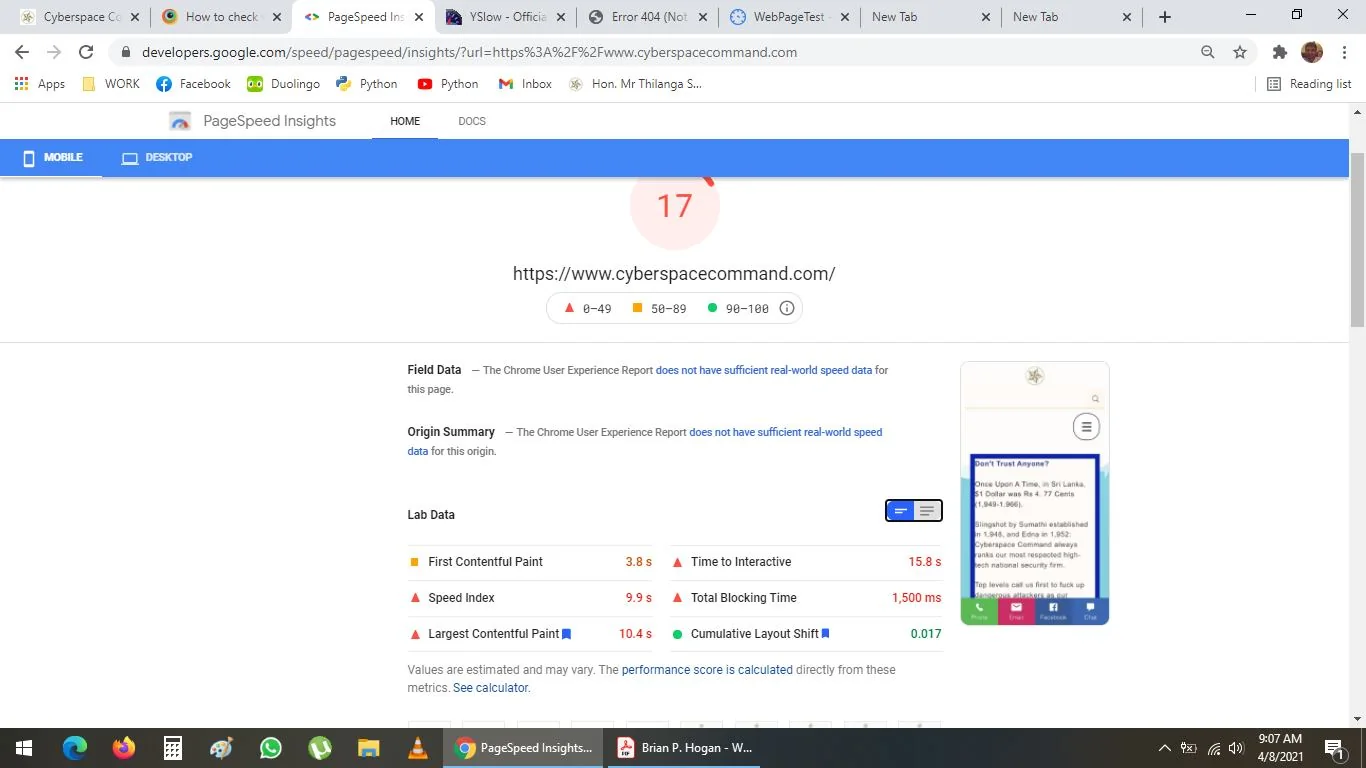Open the Chrome three-dot menu
The height and width of the screenshot is (768, 1366).
tap(1343, 52)
